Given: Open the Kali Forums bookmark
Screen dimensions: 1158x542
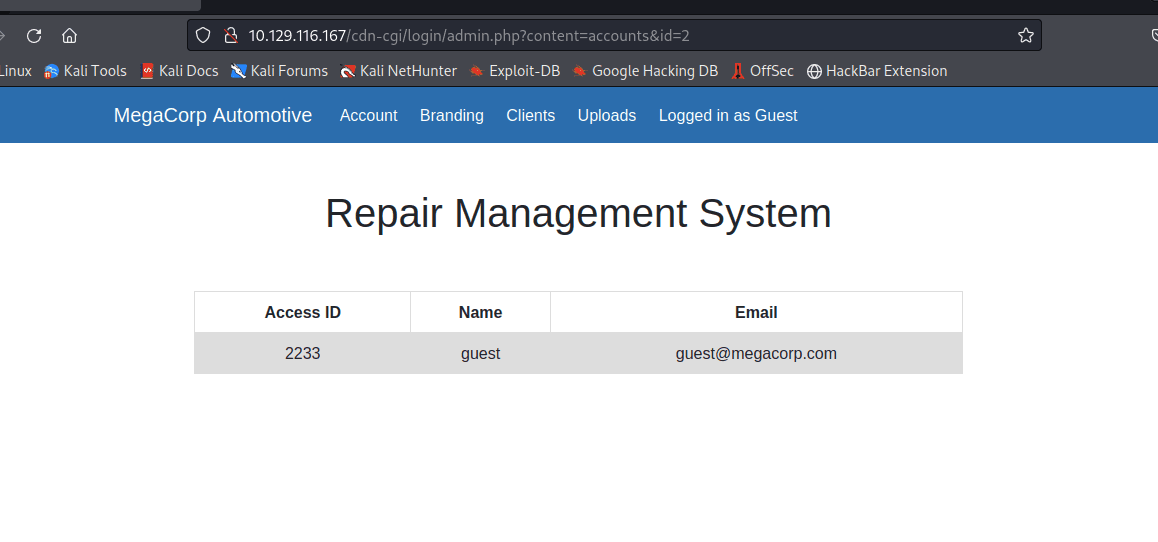Looking at the screenshot, I should (279, 71).
